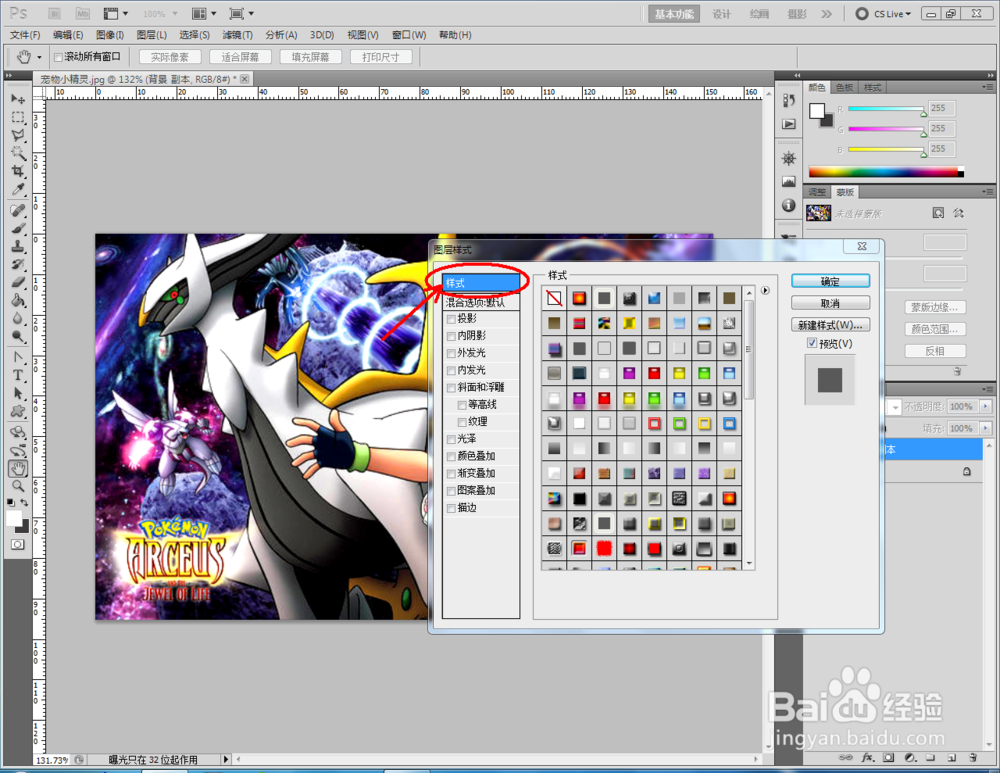Enable the 描边 (Stroke) checkbox
Image resolution: width=1000 pixels, height=773 pixels.
[x=452, y=508]
